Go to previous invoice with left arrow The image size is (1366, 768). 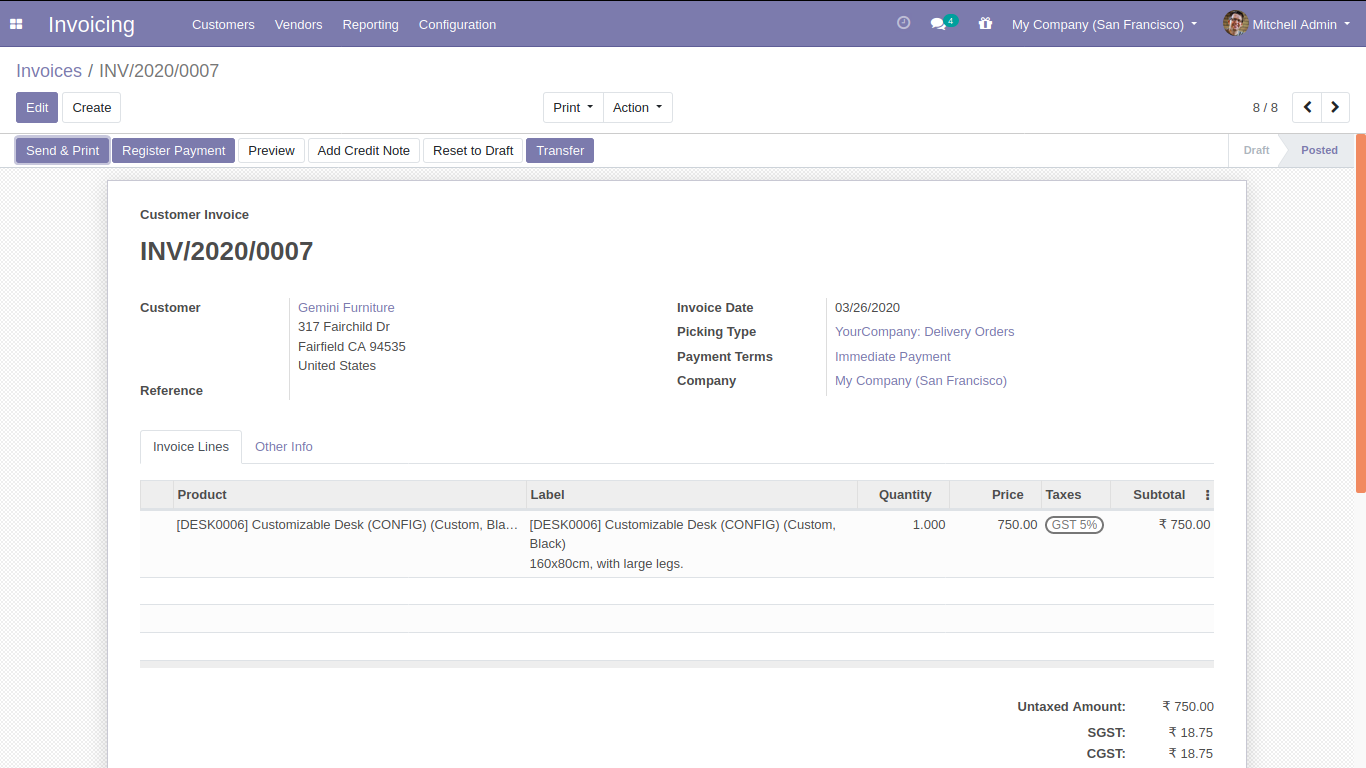(x=1307, y=107)
